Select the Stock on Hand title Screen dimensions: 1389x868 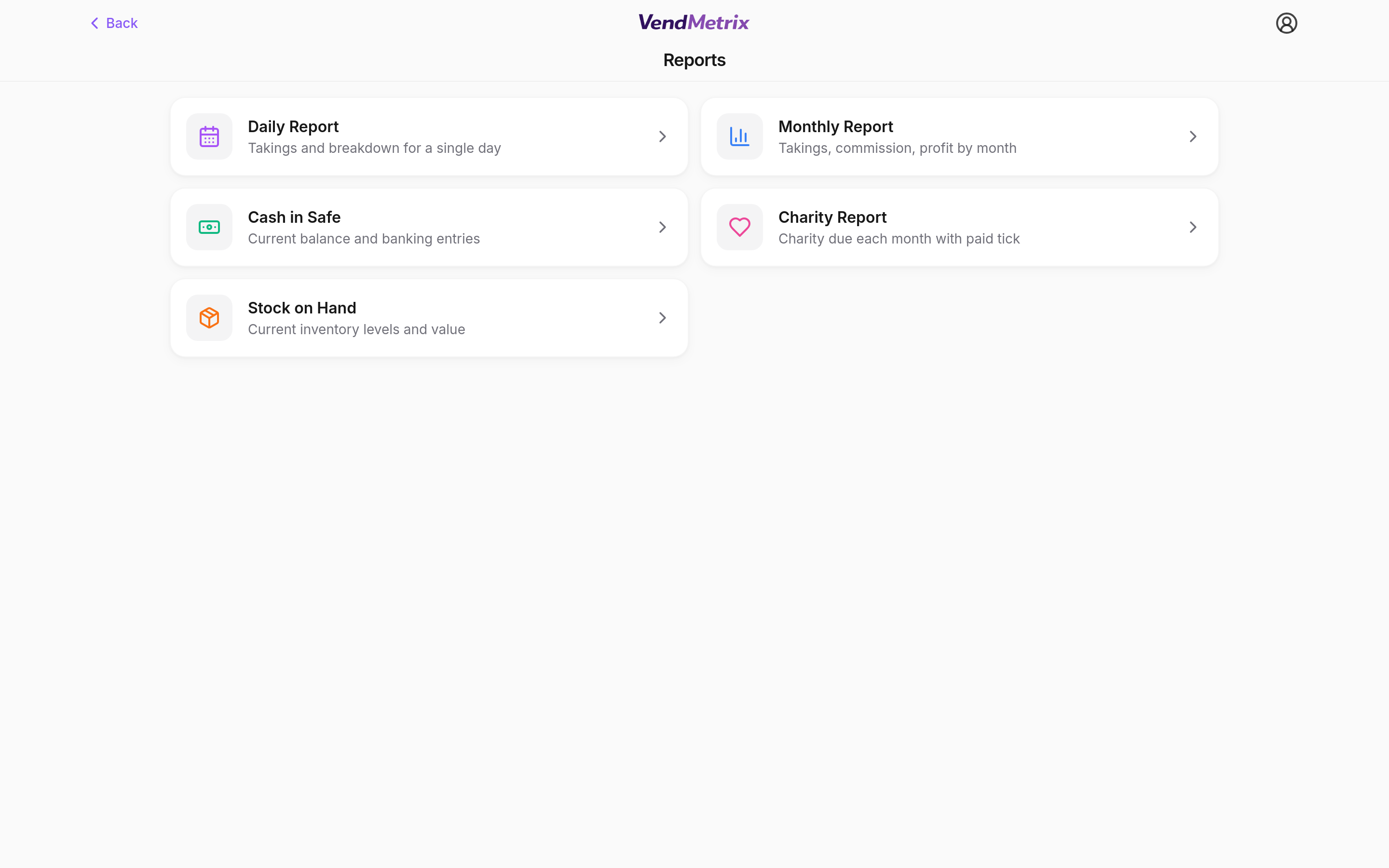point(302,308)
